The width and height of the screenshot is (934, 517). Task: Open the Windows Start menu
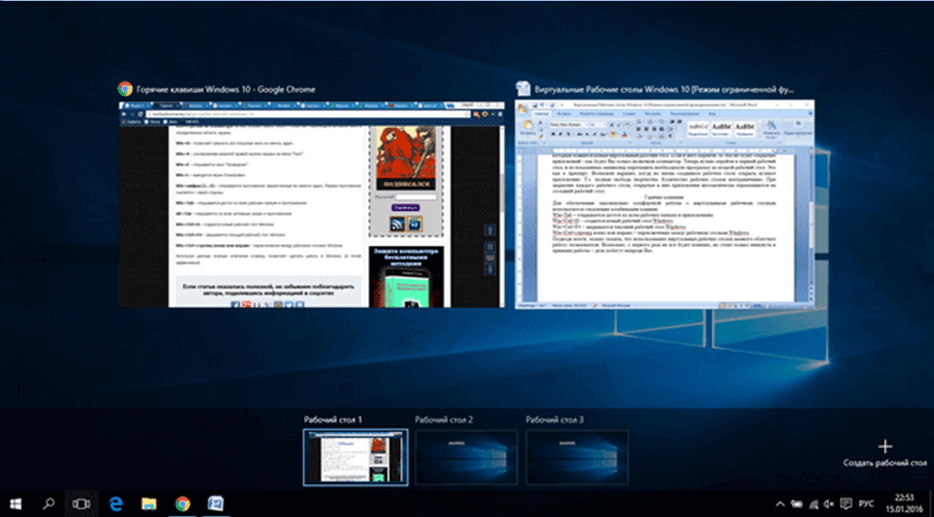16,502
